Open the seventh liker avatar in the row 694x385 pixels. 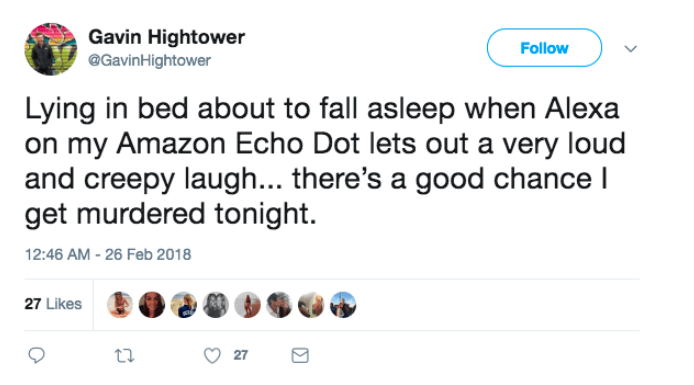coord(311,305)
